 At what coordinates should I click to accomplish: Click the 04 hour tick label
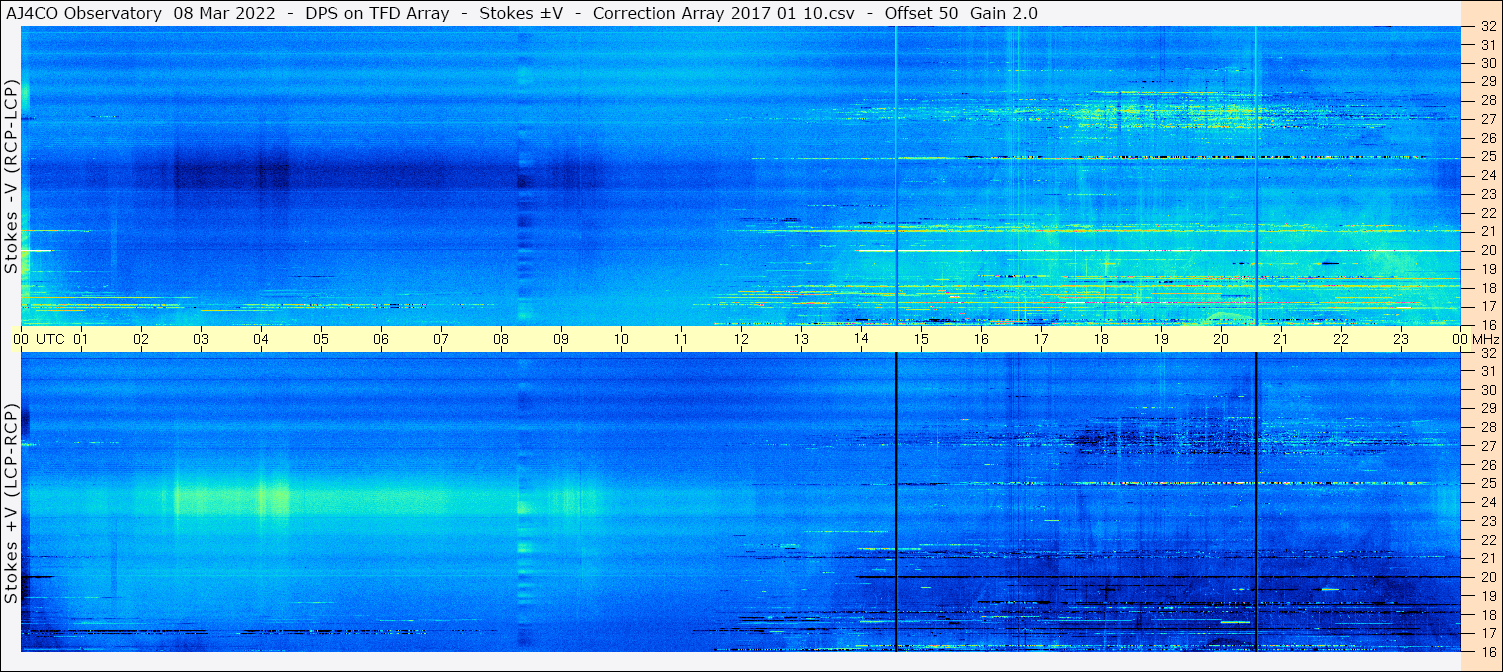[x=261, y=339]
